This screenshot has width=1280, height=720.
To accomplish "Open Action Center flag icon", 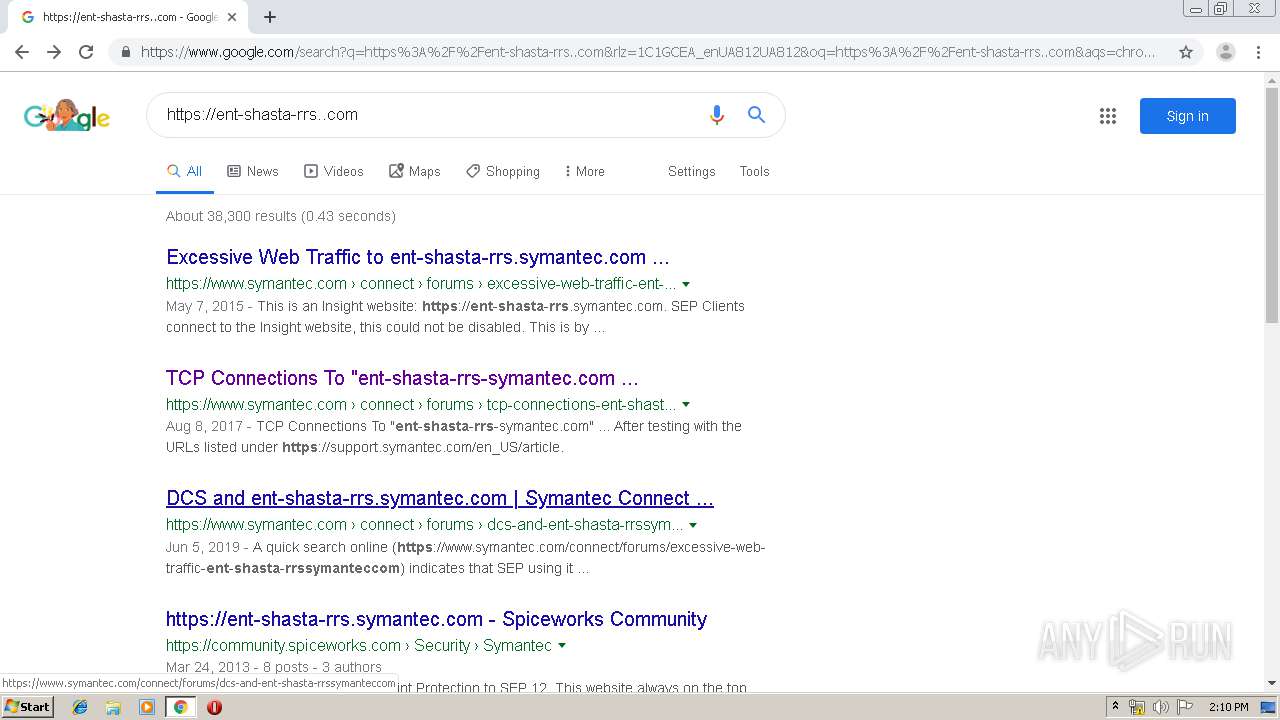I will click(1185, 707).
